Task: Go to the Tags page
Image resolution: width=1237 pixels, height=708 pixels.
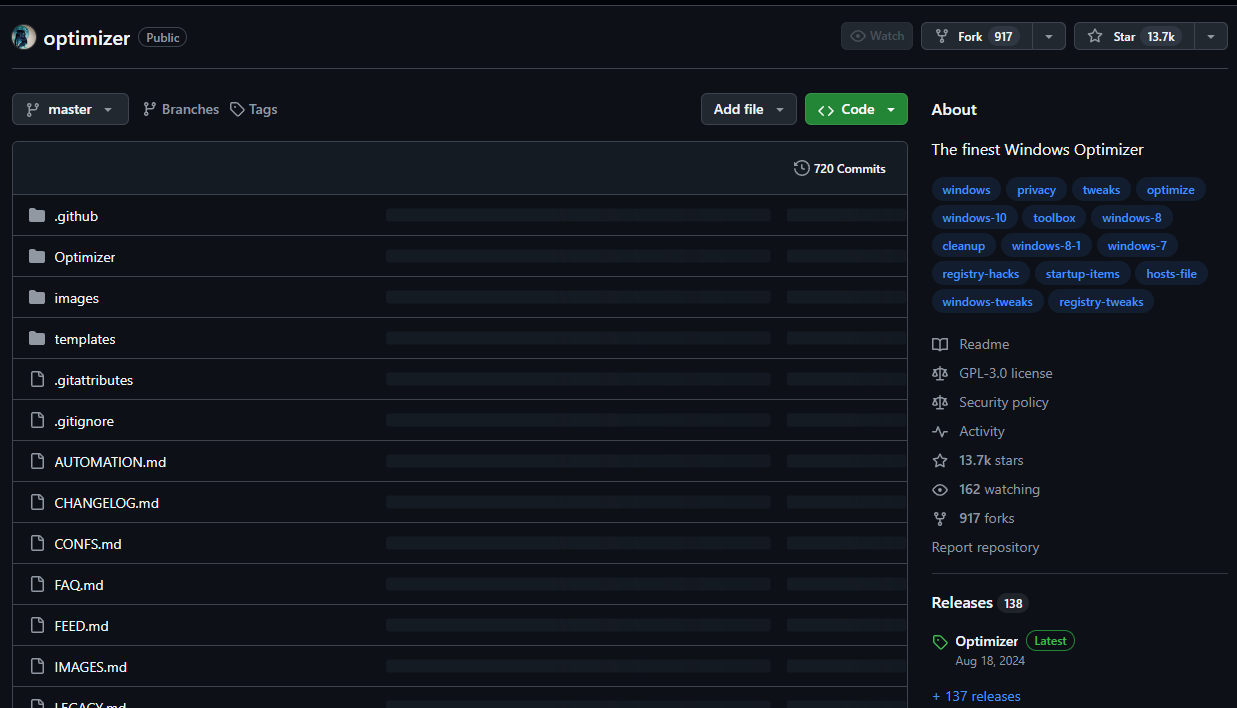Action: point(254,109)
